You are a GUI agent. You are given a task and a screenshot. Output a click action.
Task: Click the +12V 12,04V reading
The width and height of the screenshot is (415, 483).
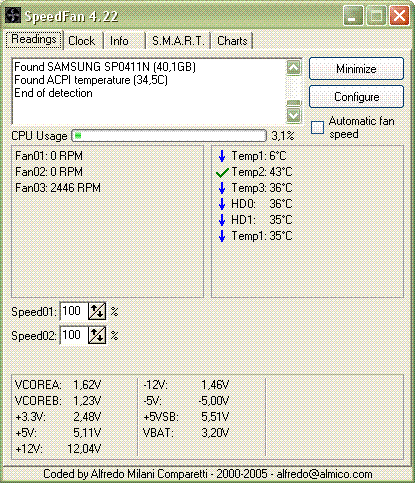pos(58,449)
